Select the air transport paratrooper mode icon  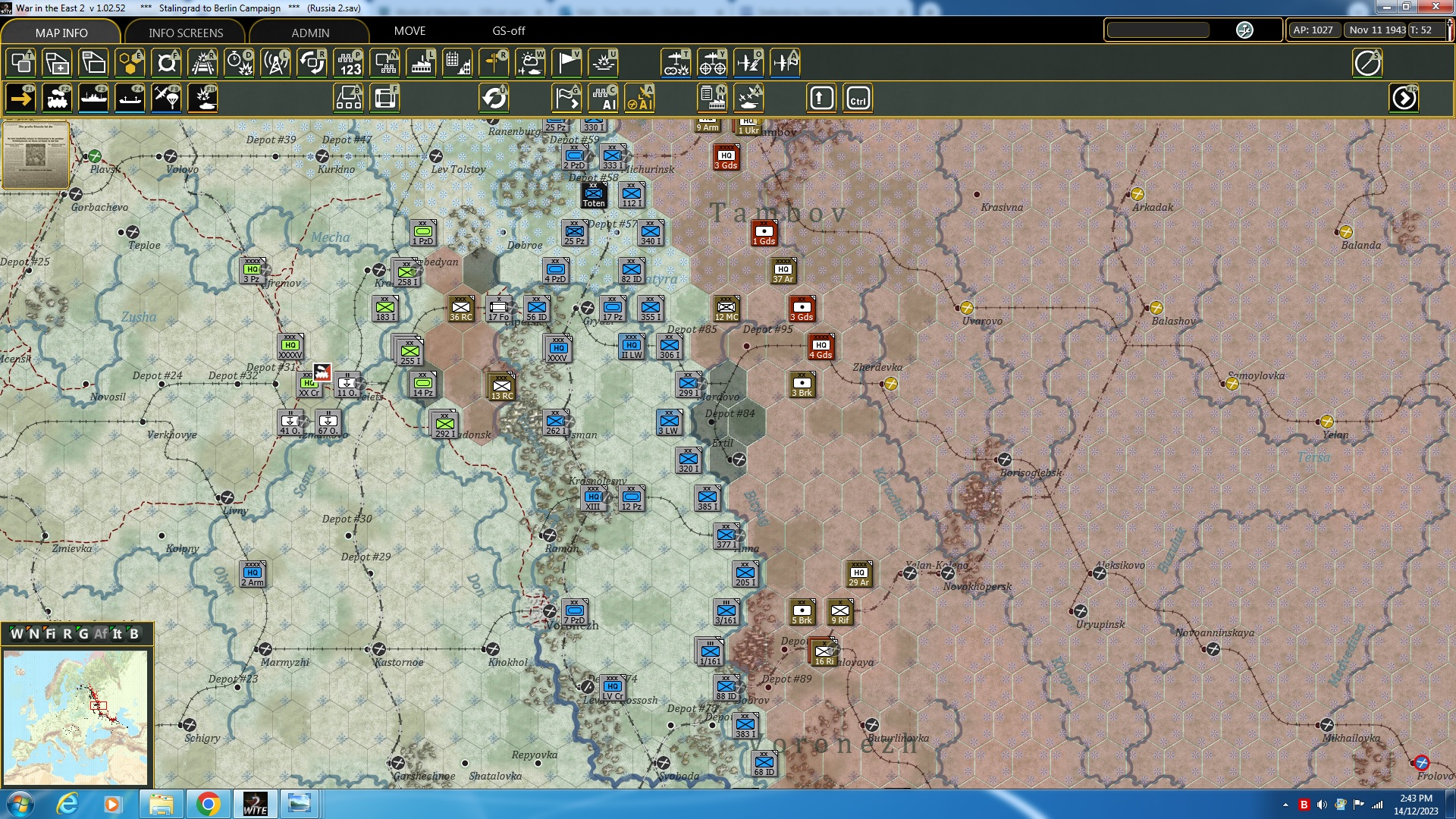(166, 99)
